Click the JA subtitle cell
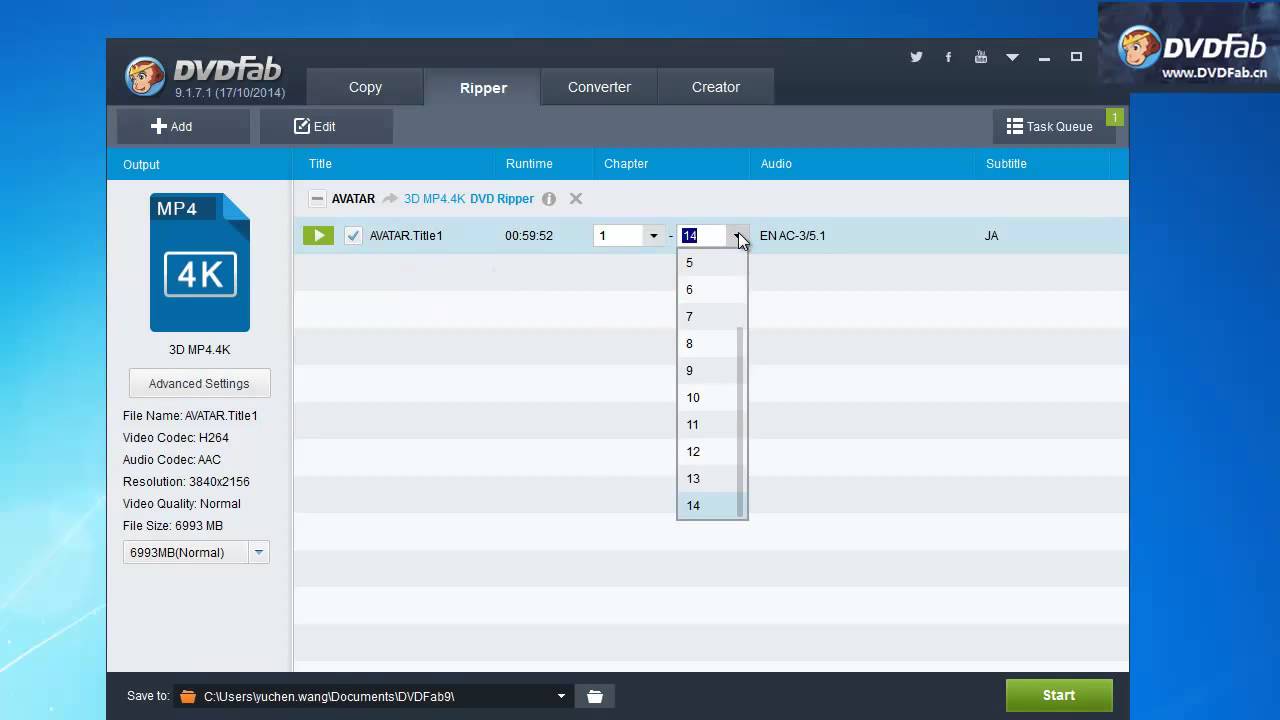Viewport: 1280px width, 720px height. pyautogui.click(x=991, y=236)
